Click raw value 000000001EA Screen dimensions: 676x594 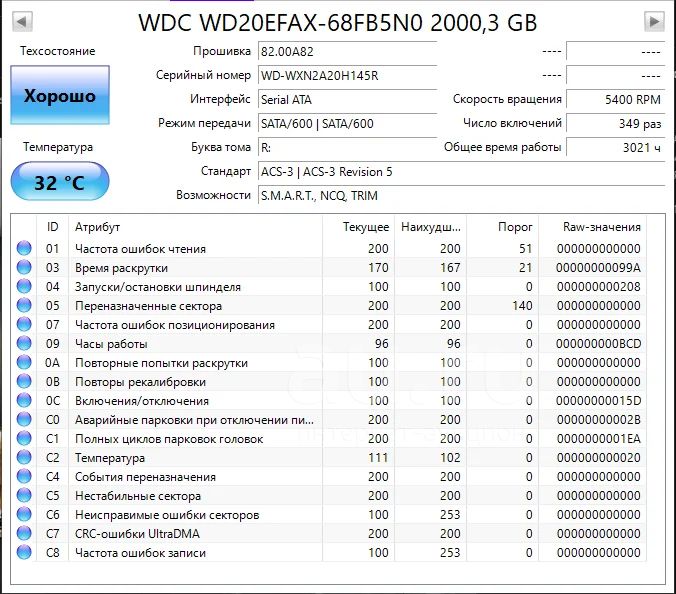[598, 439]
